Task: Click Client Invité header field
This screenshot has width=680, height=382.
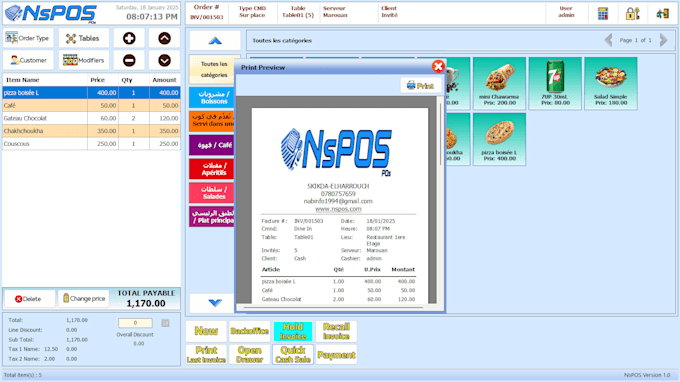Action: tap(389, 12)
